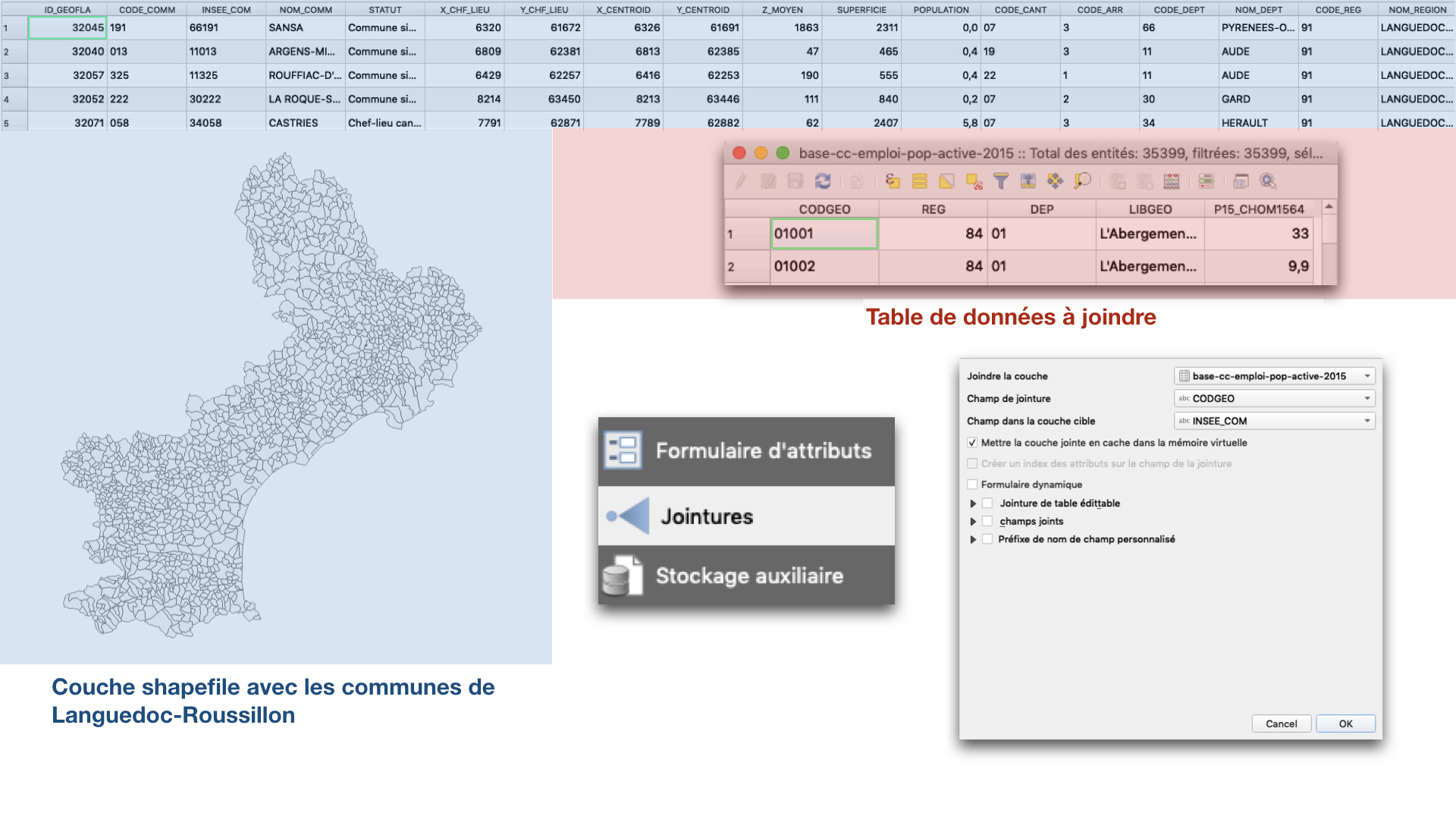The height and width of the screenshot is (819, 1456).
Task: Click select by expression icon
Action: pos(893,181)
